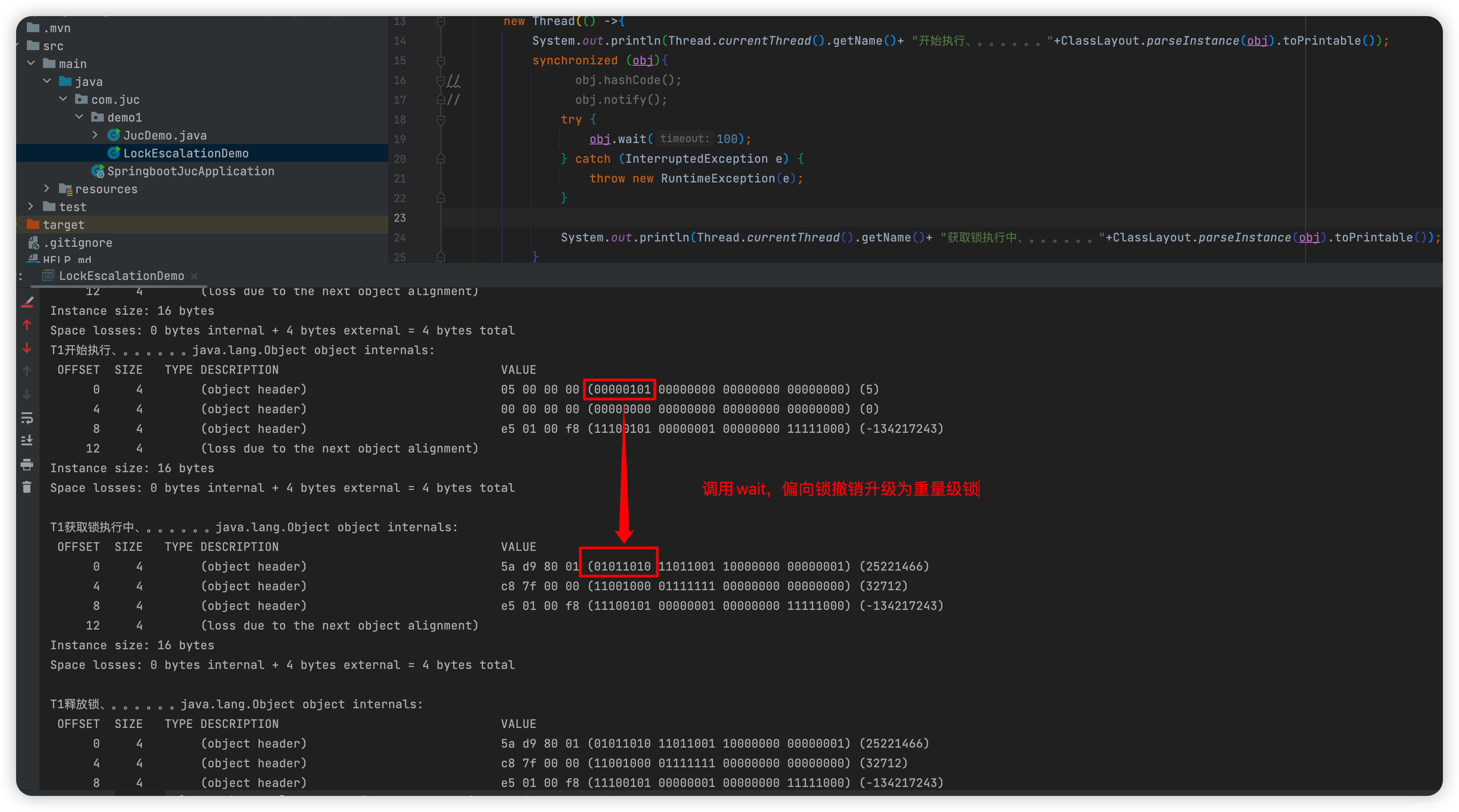This screenshot has width=1459, height=812.
Task: Click the timeout: parameter hint on line 19
Action: (x=684, y=139)
